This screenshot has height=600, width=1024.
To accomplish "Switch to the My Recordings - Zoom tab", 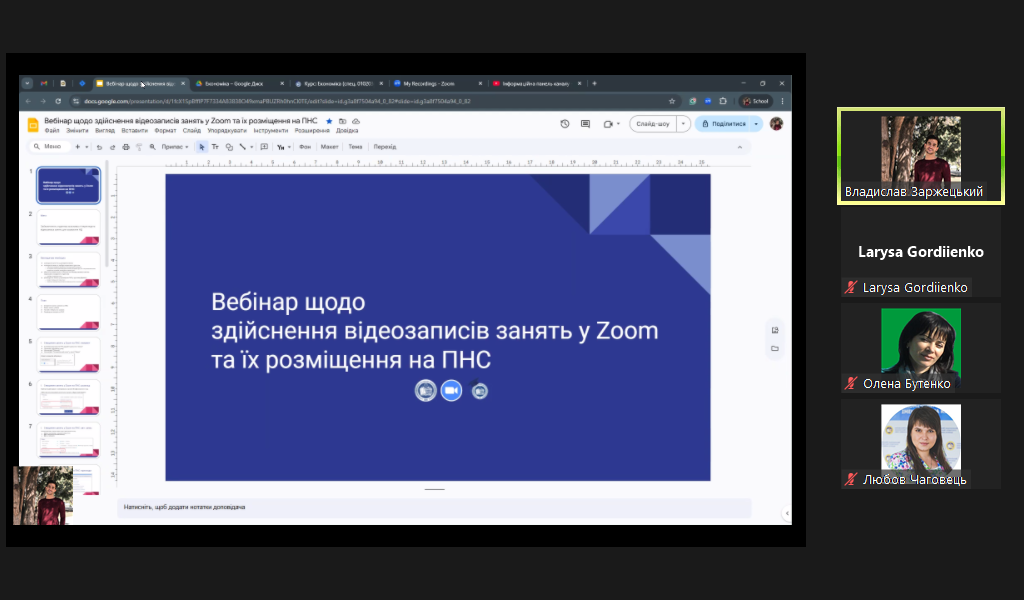I will click(x=428, y=84).
